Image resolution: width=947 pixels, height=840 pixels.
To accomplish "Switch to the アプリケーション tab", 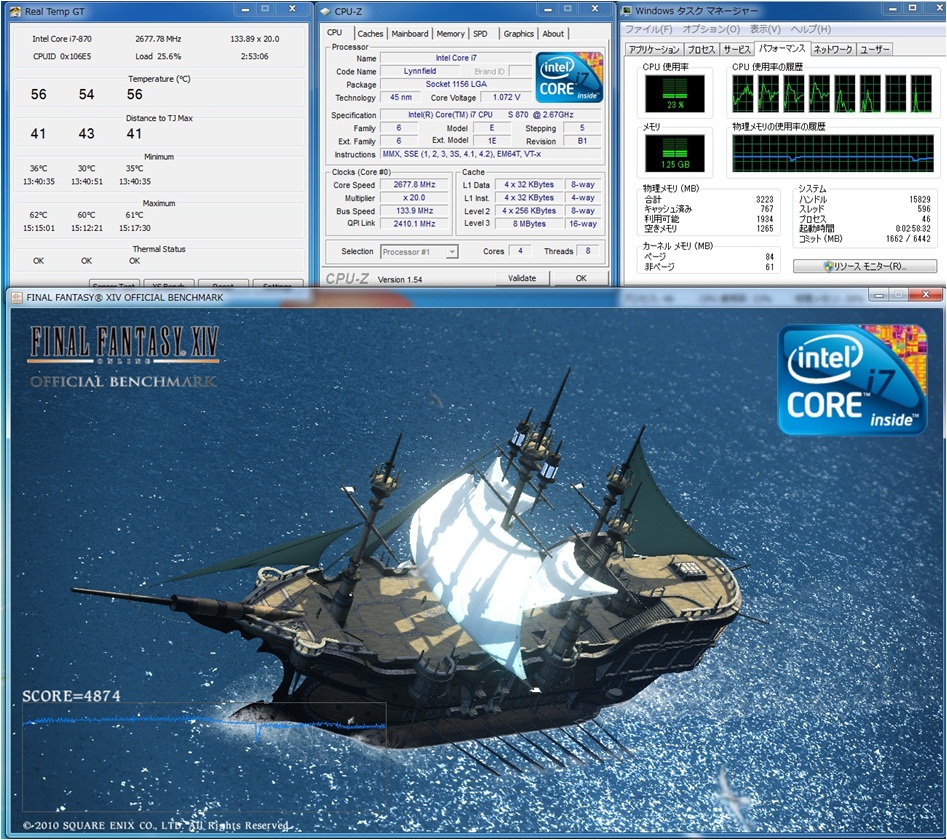I will pyautogui.click(x=654, y=50).
